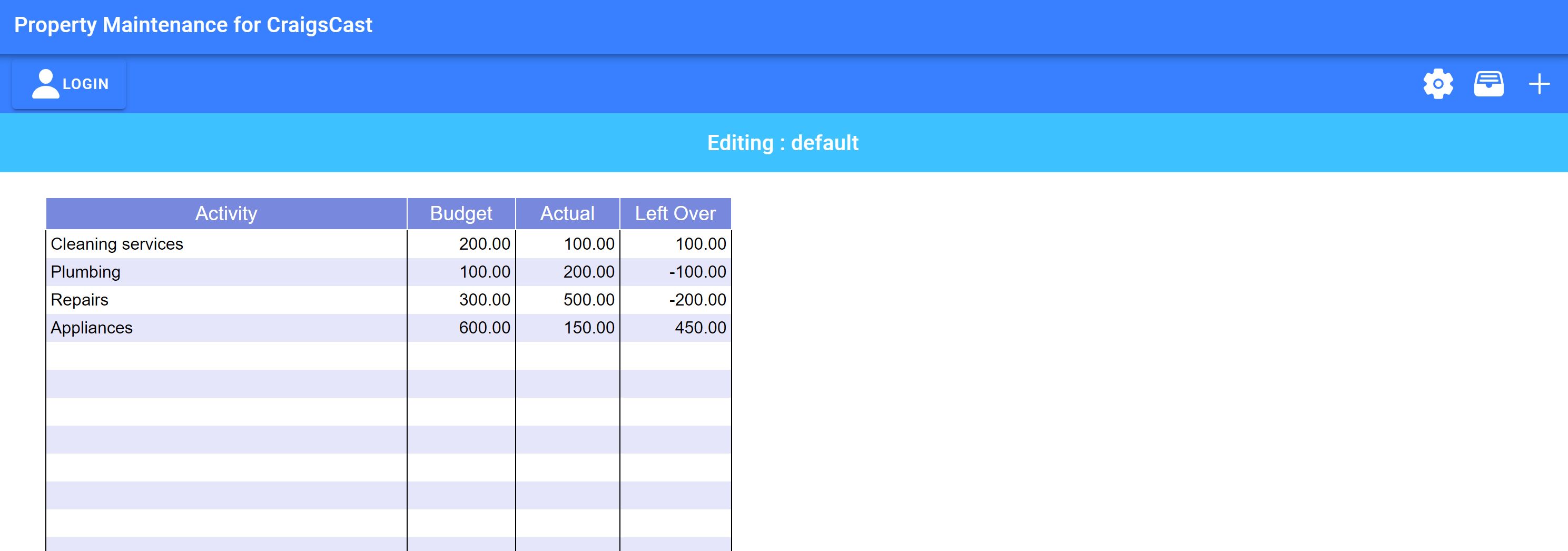Screen dimensions: 1568x551
Task: Select the Budget column header
Action: click(461, 214)
